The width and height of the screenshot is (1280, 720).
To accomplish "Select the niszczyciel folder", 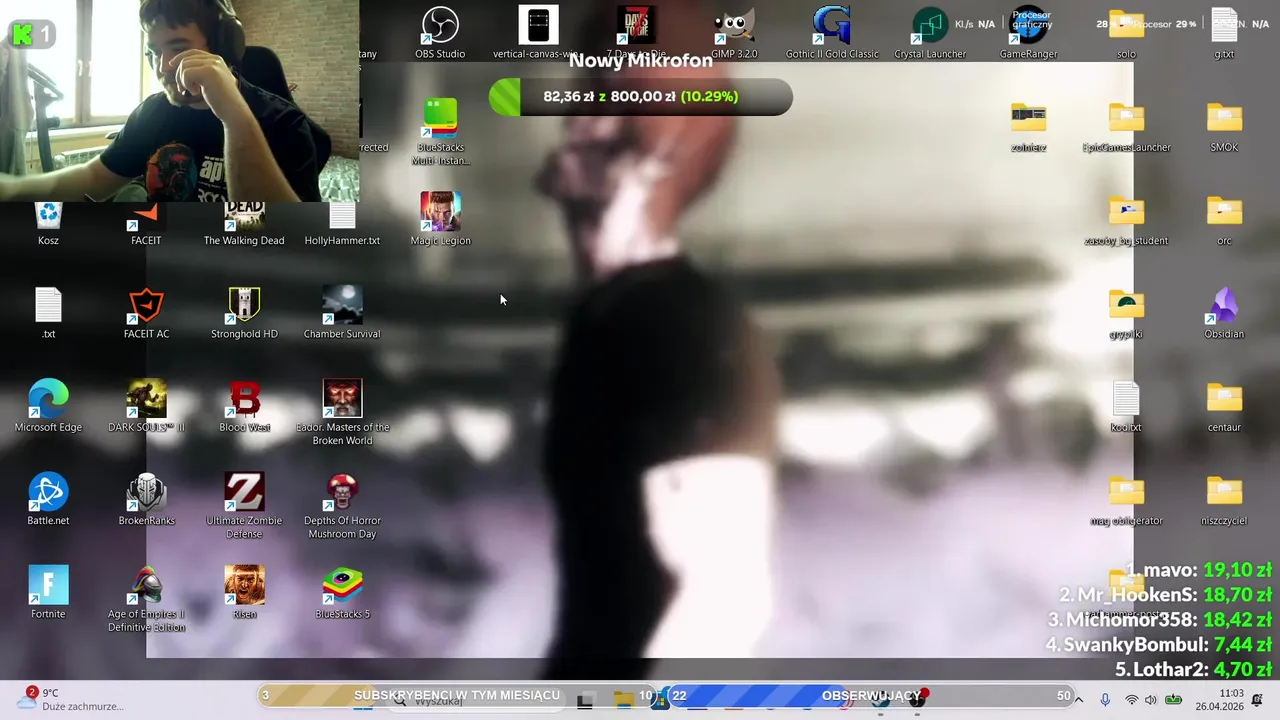I will click(x=1224, y=499).
